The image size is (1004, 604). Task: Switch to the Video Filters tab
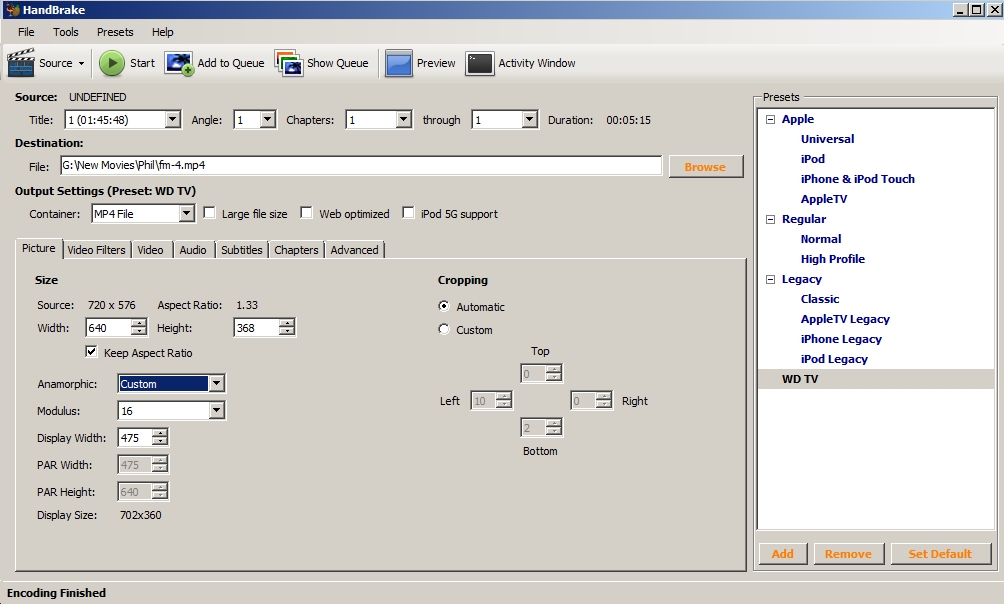(97, 250)
